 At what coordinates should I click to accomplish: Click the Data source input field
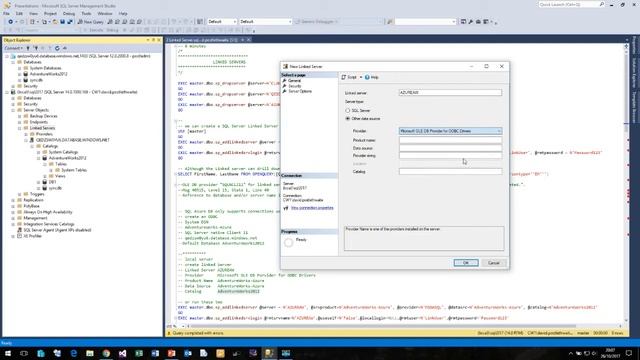click(x=450, y=148)
